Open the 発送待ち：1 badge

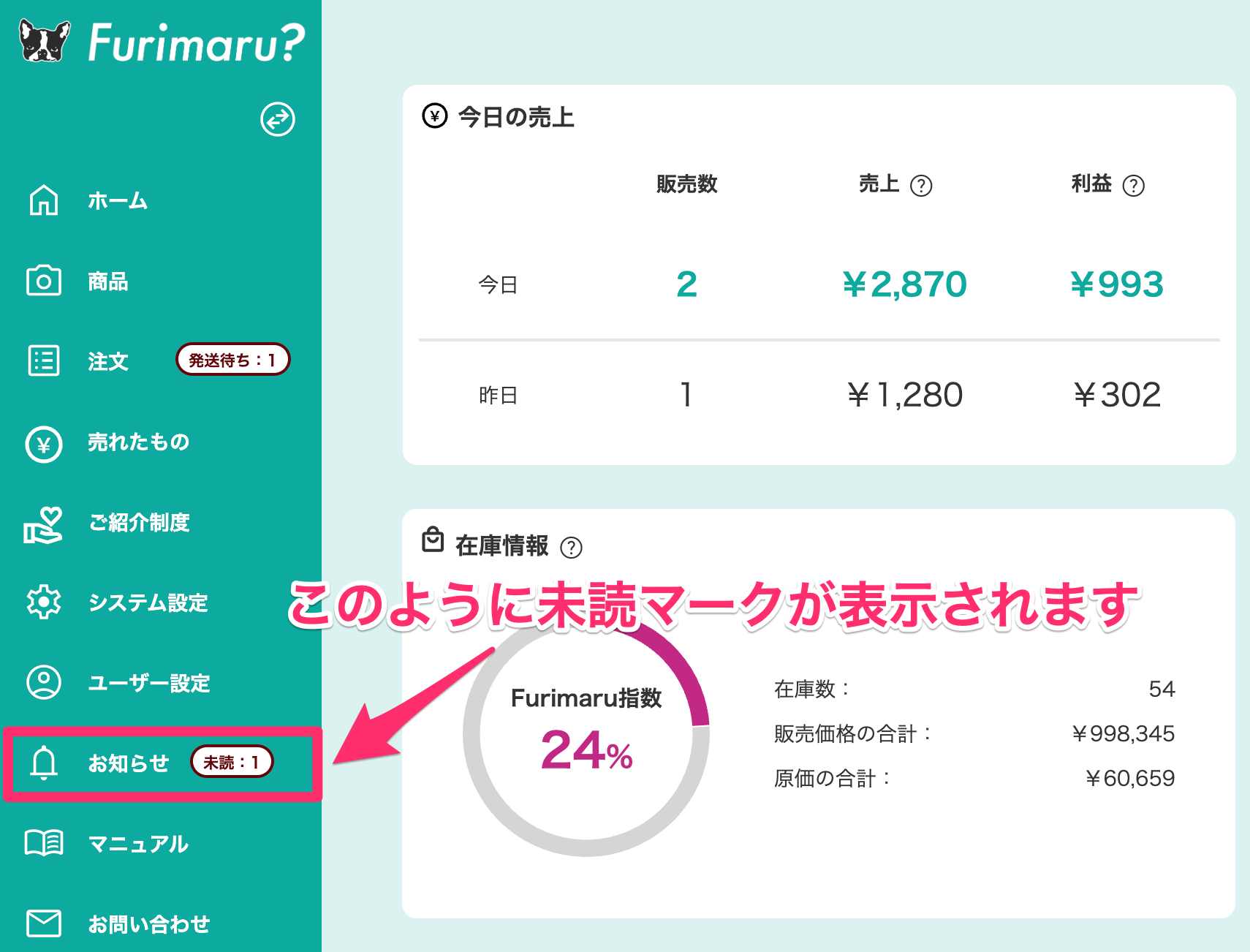coord(232,360)
